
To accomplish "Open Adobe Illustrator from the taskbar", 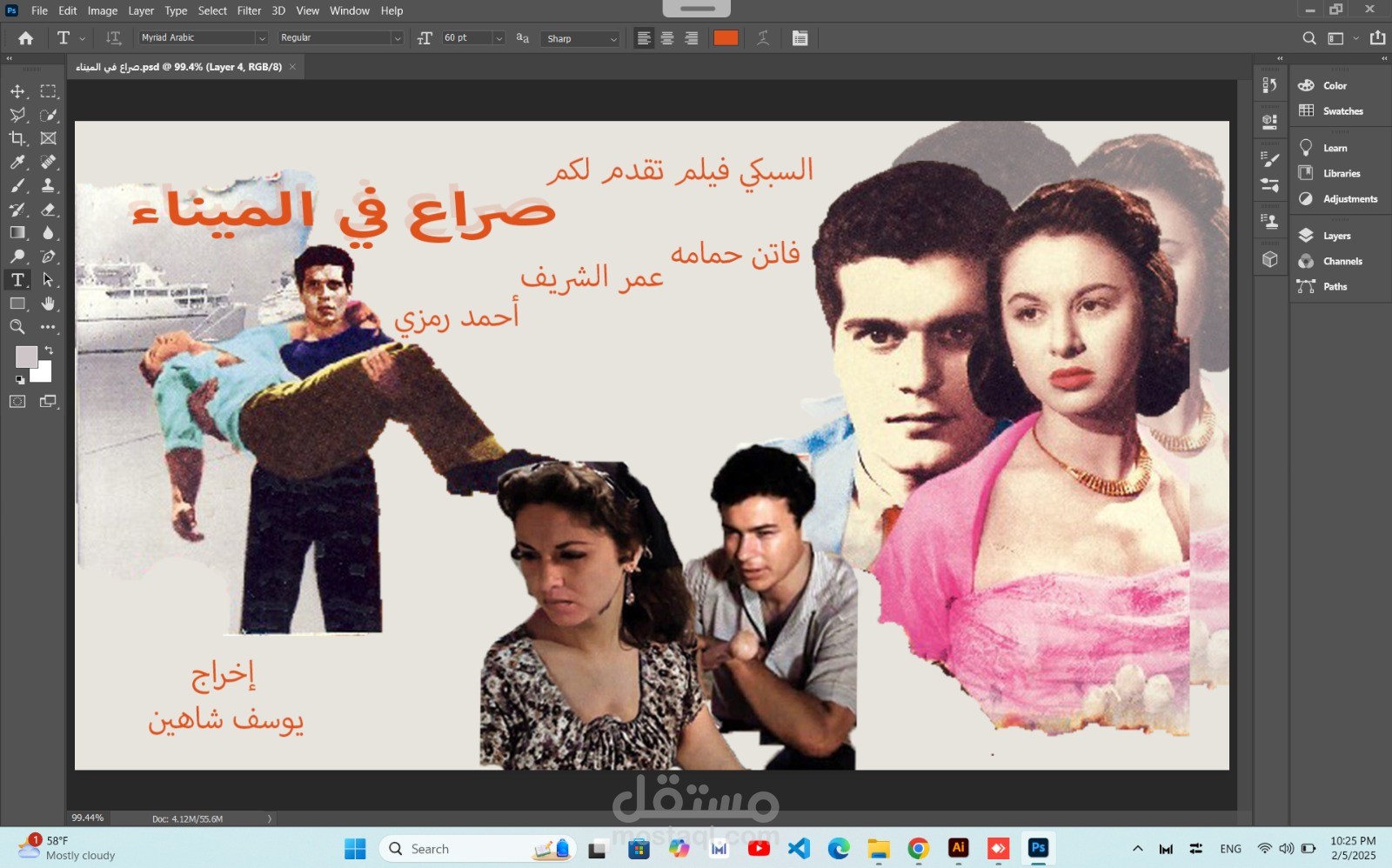I will [x=959, y=848].
